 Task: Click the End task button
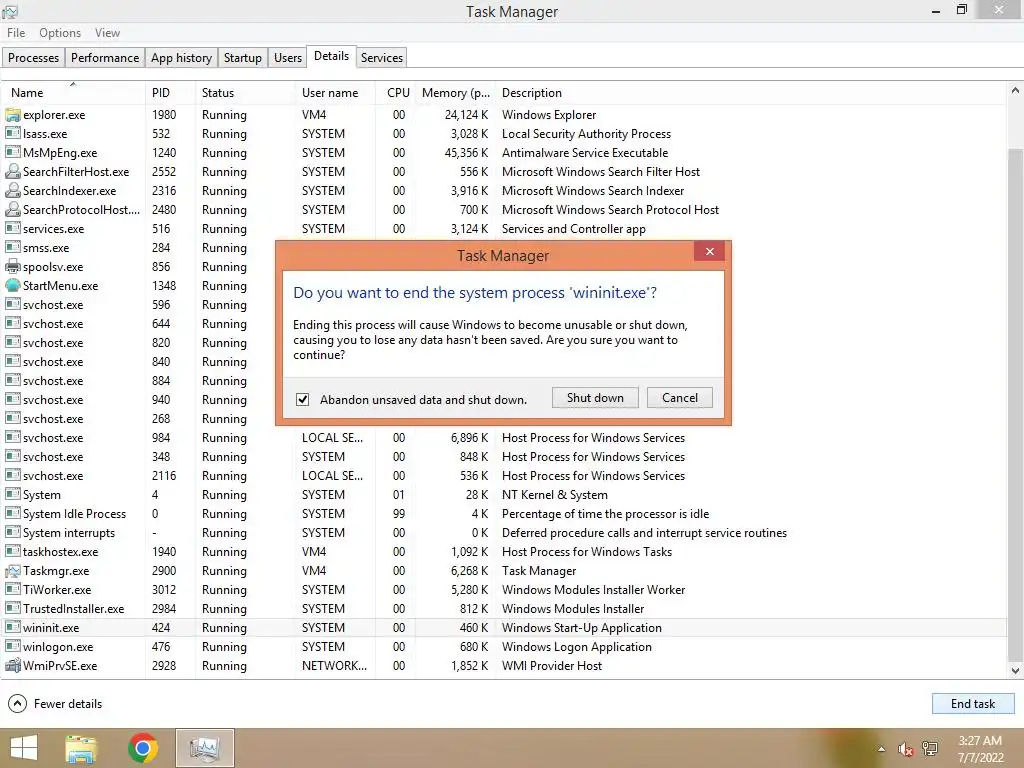[x=972, y=703]
